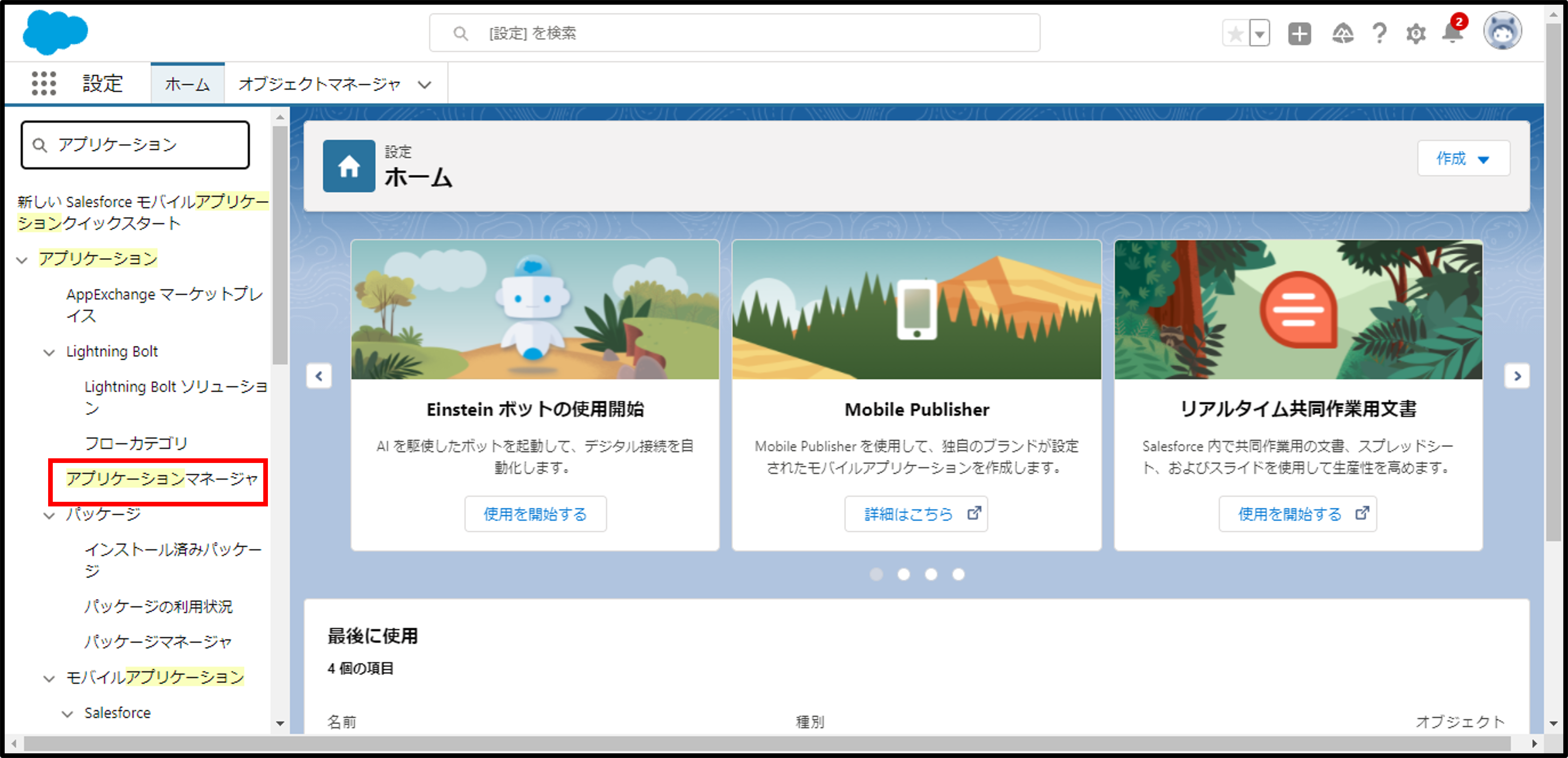This screenshot has width=1568, height=758.
Task: Open the App Launcher grid icon
Action: 44,83
